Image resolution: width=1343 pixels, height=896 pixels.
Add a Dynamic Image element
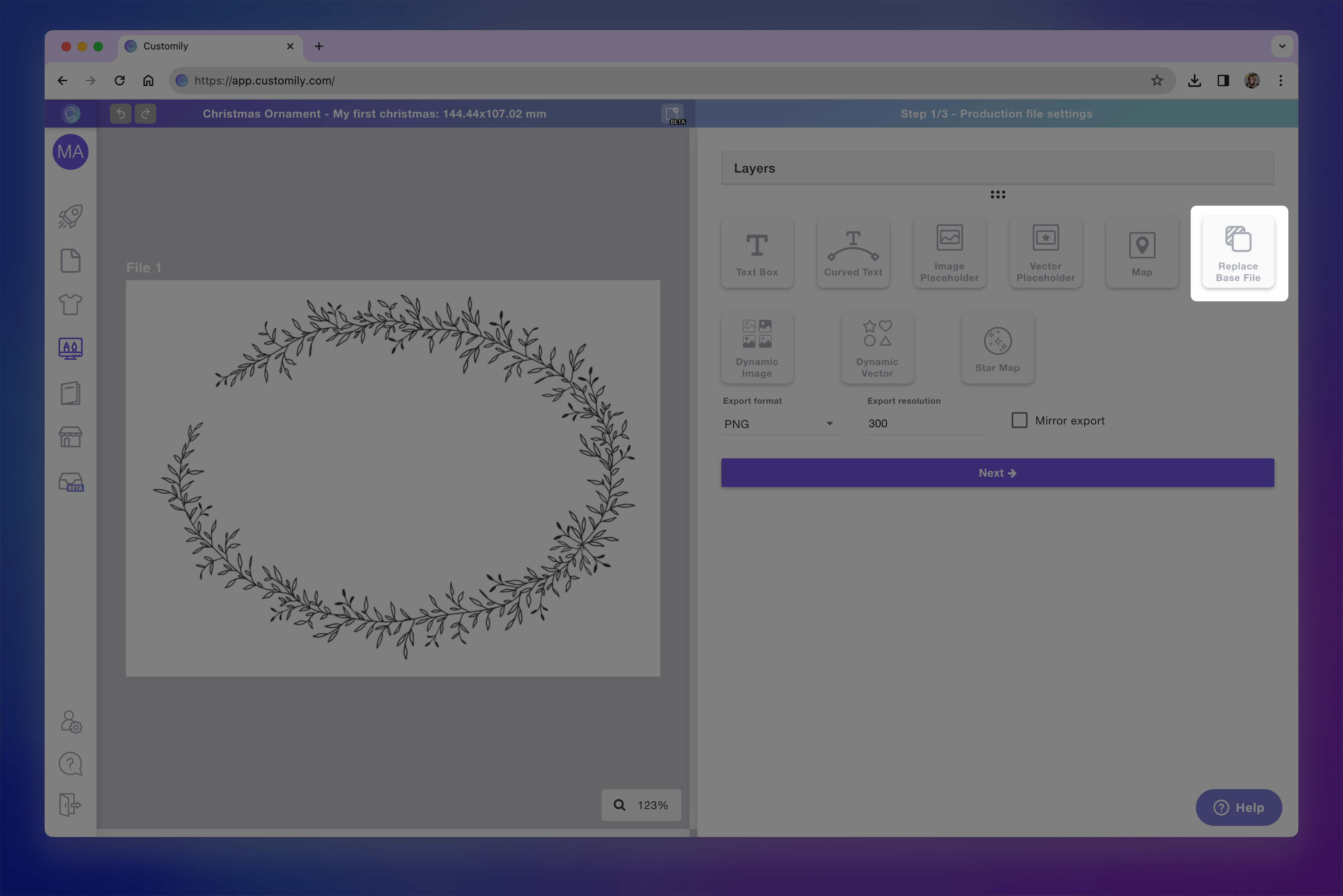(756, 348)
